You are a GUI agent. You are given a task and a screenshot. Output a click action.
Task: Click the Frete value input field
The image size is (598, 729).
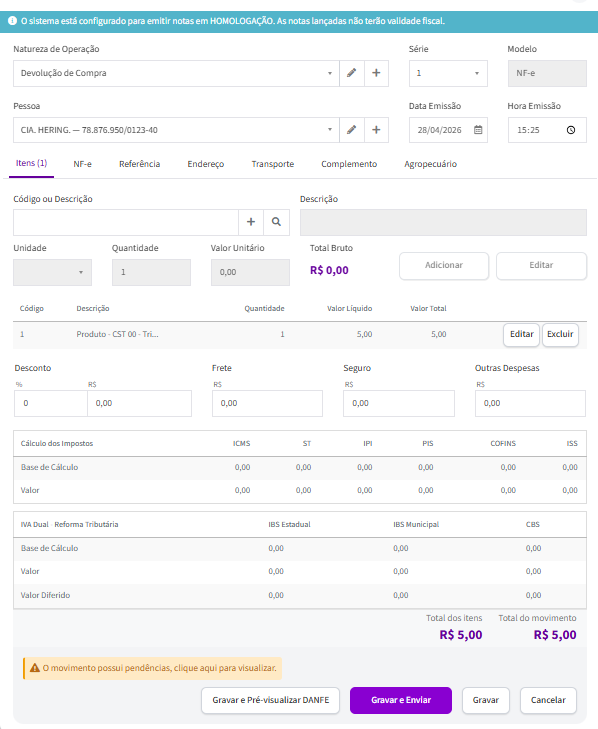click(267, 403)
